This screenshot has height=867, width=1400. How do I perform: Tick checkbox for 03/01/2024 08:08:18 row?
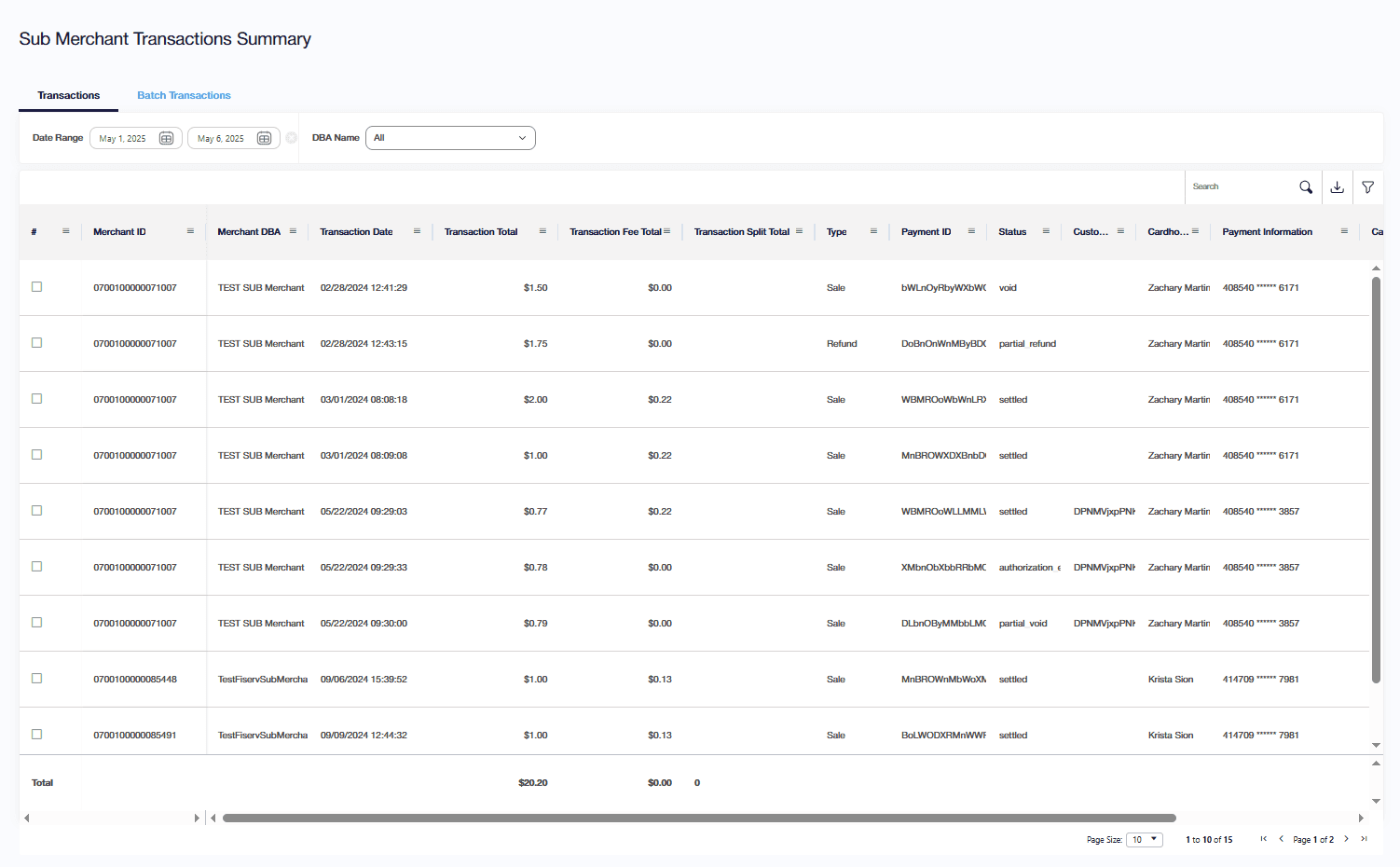(37, 399)
